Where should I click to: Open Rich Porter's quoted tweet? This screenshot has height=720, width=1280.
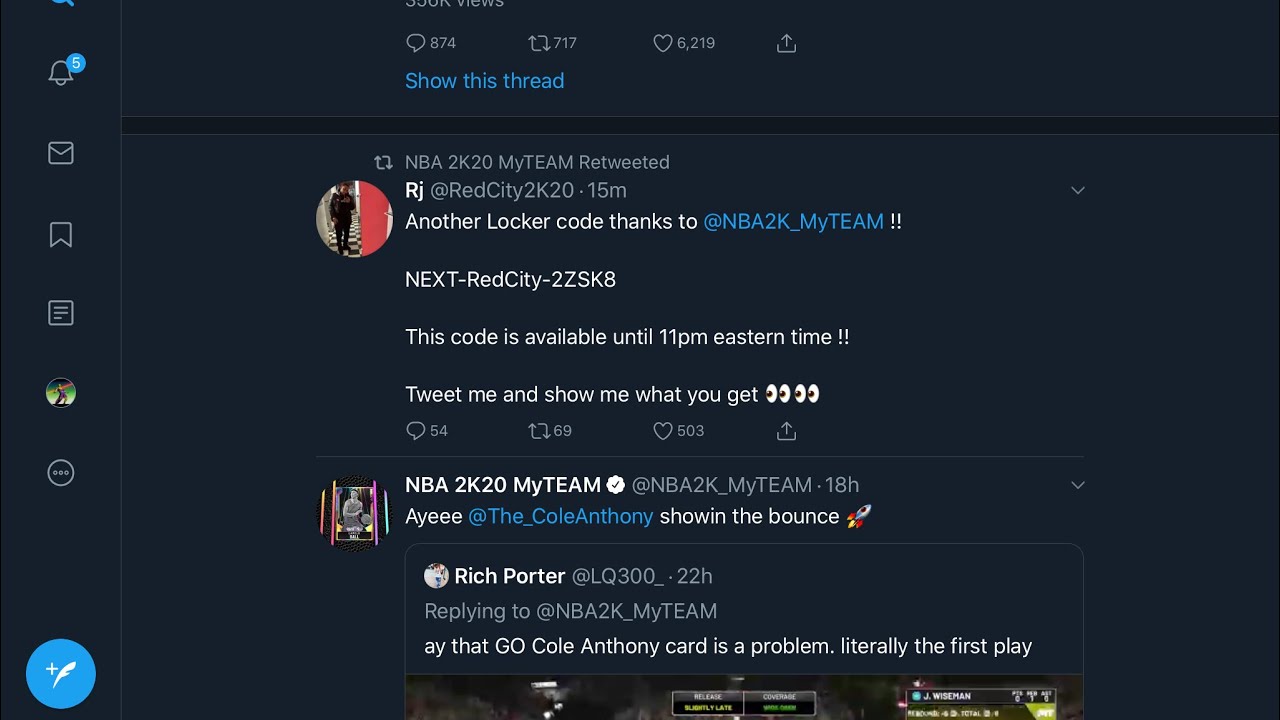tap(743, 610)
